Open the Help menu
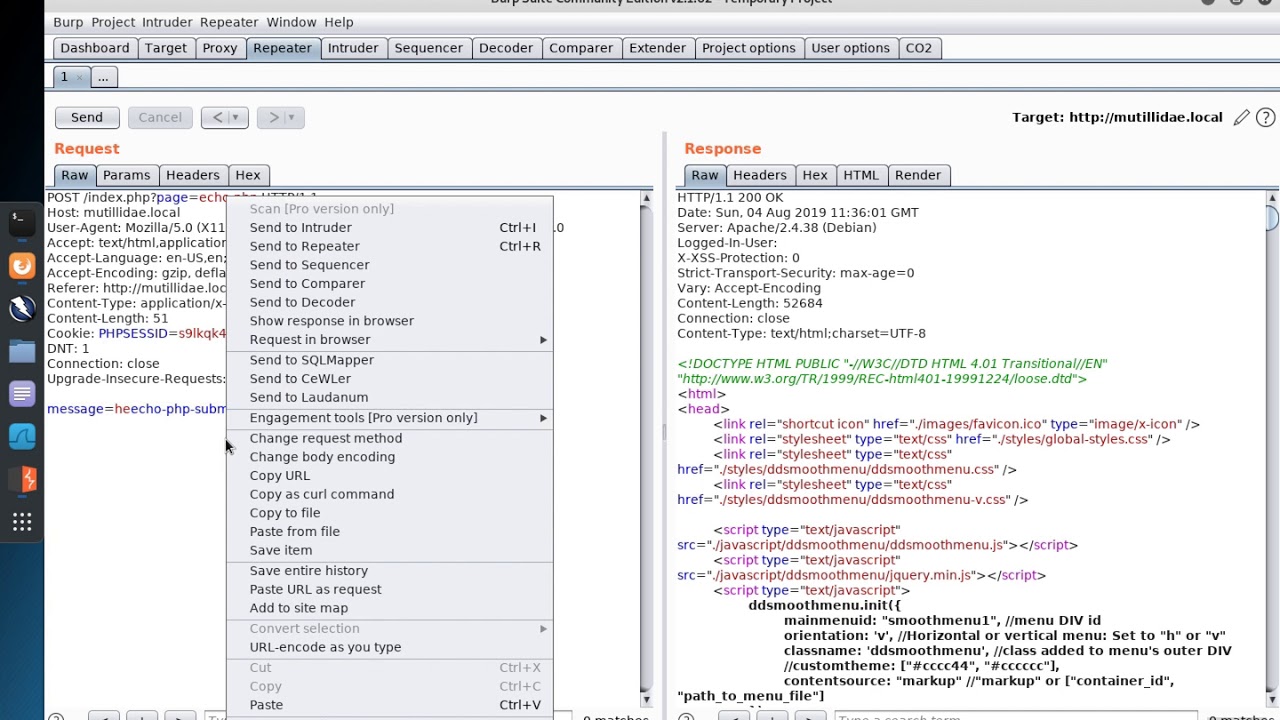Image resolution: width=1280 pixels, height=720 pixels. pyautogui.click(x=339, y=22)
